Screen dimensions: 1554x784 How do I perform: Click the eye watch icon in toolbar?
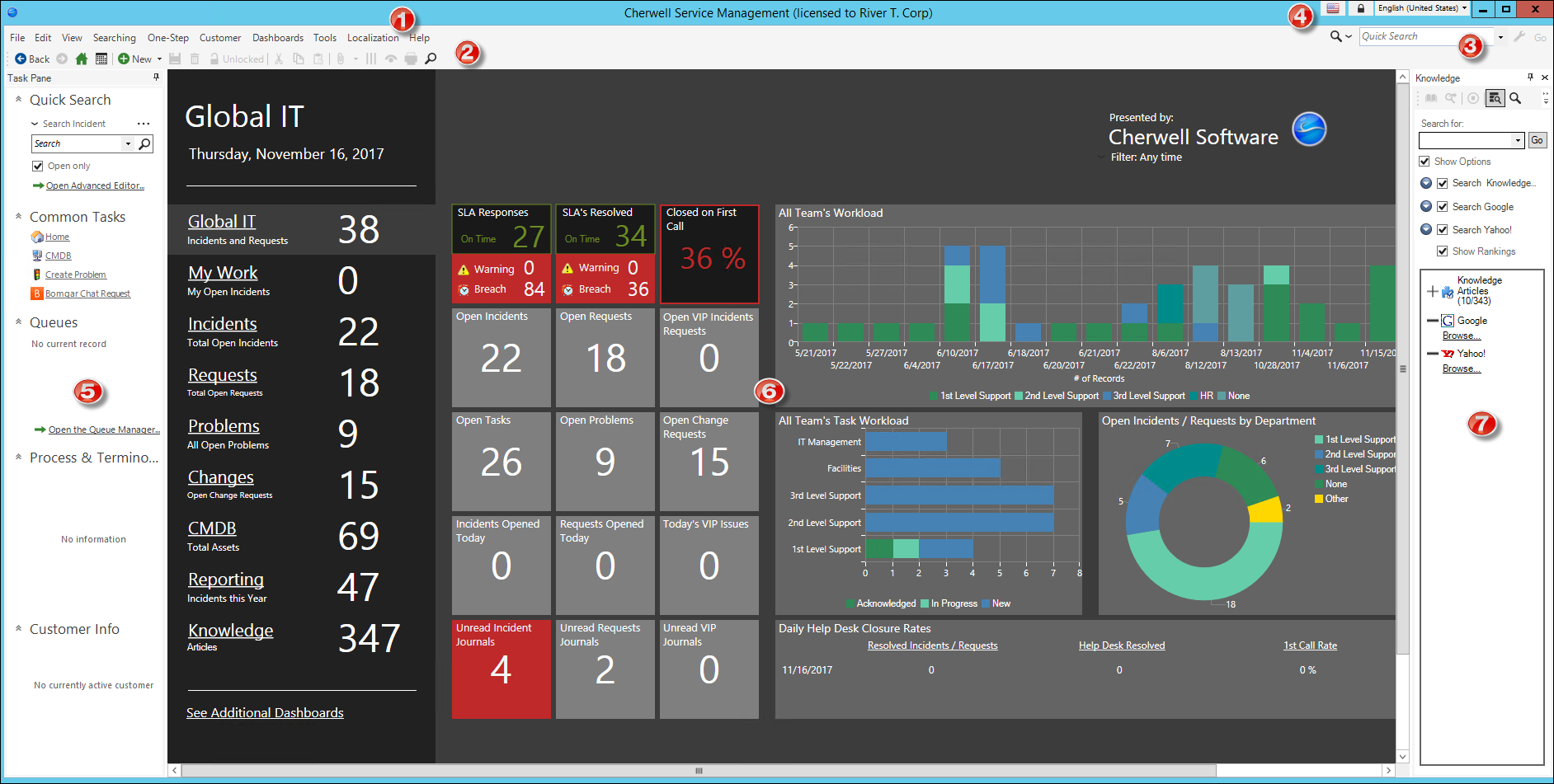click(x=391, y=59)
